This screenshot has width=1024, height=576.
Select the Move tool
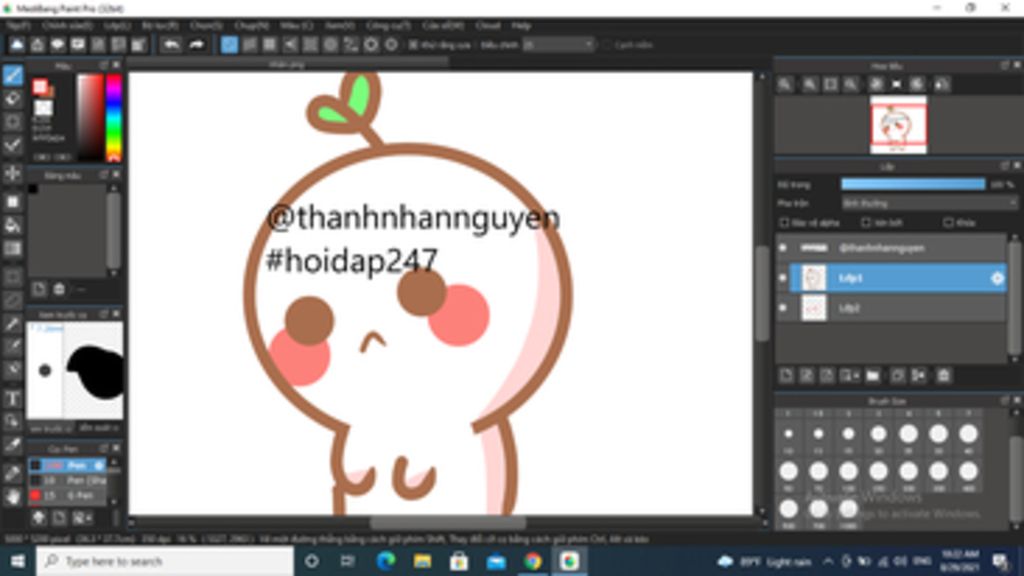tap(12, 173)
